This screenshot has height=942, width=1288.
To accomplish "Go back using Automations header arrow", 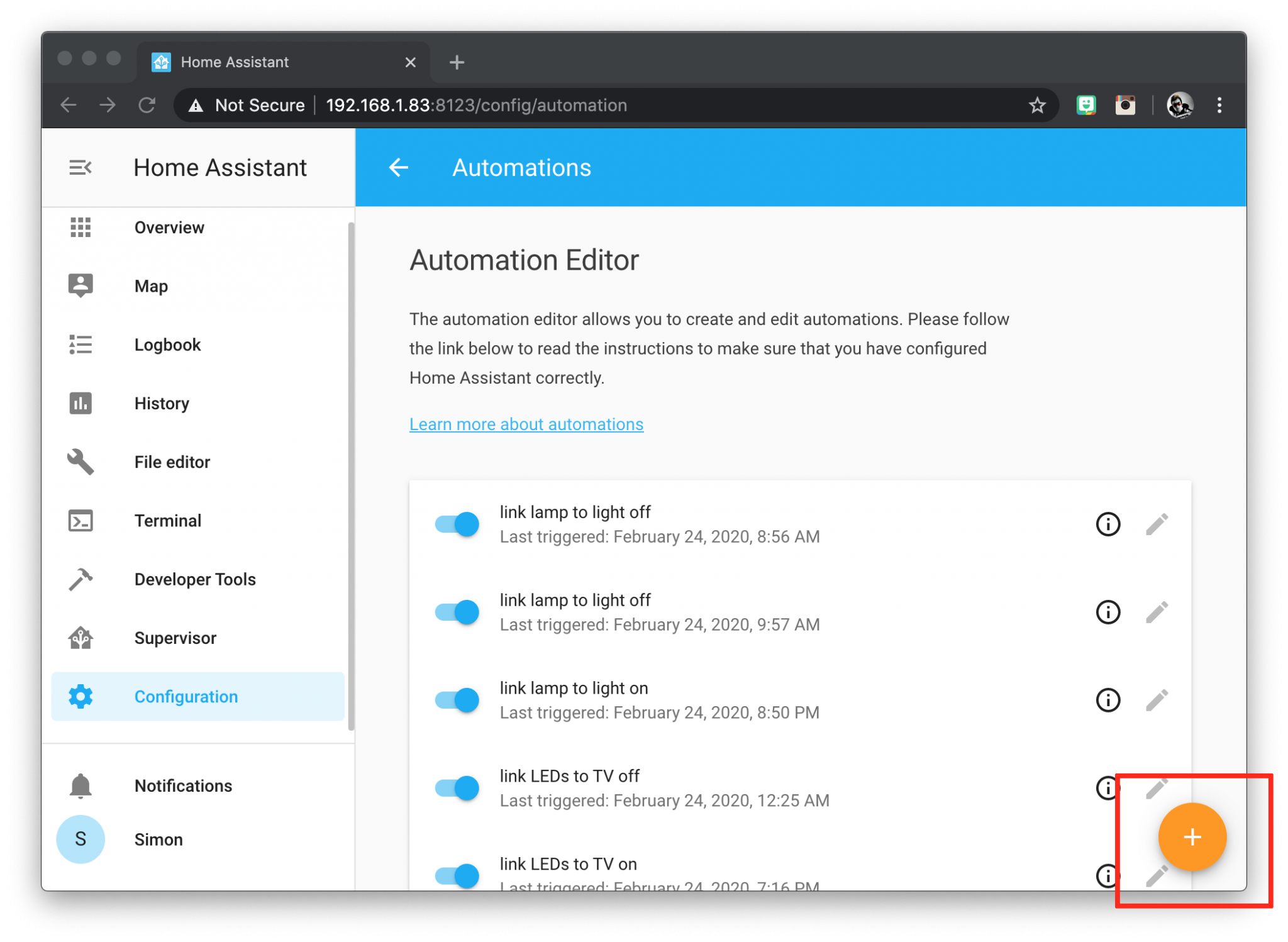I will [399, 168].
